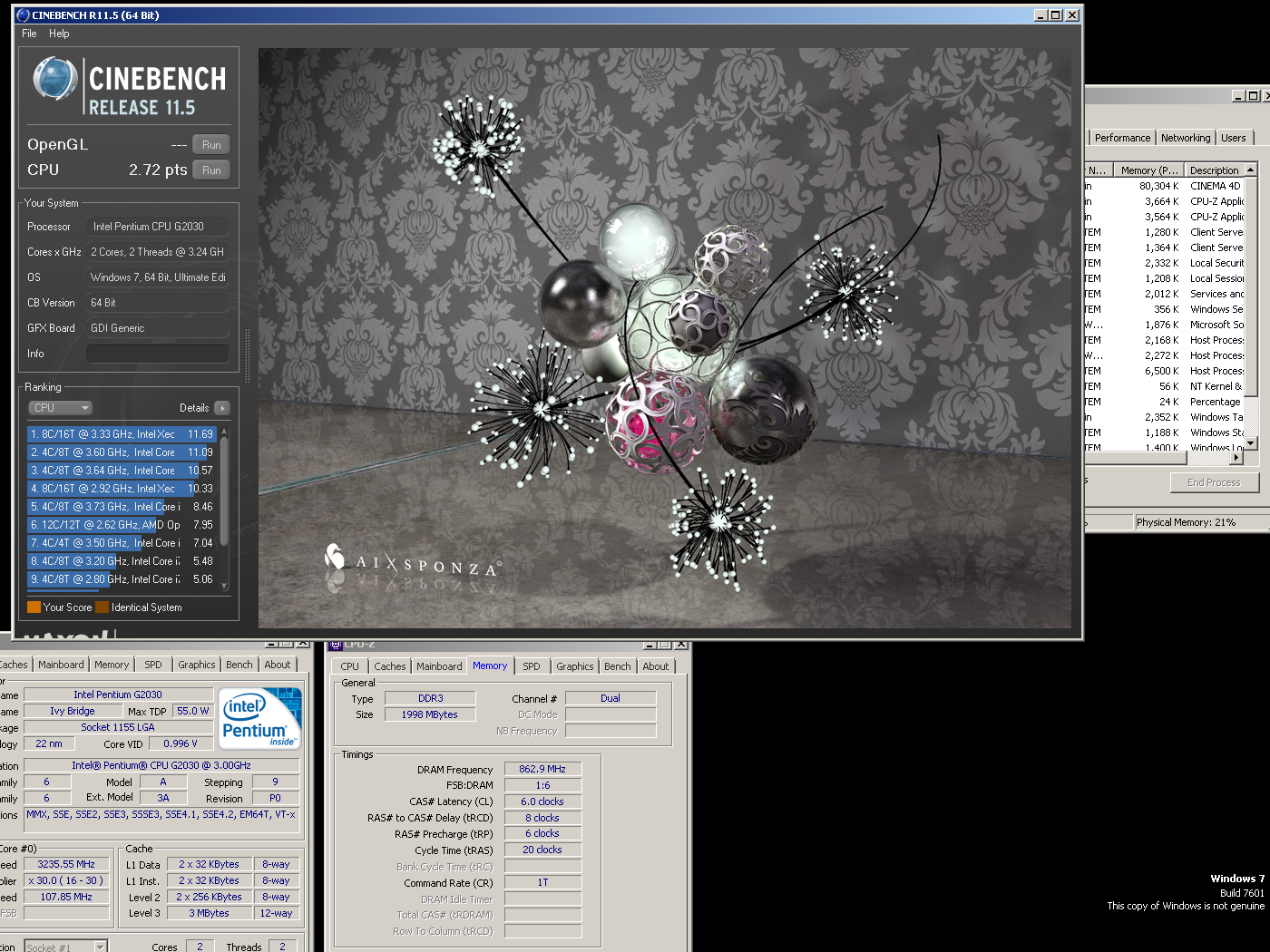The image size is (1270, 952).
Task: Select ranking entry 4C/8T @ 3.73 GHz
Action: 122,507
